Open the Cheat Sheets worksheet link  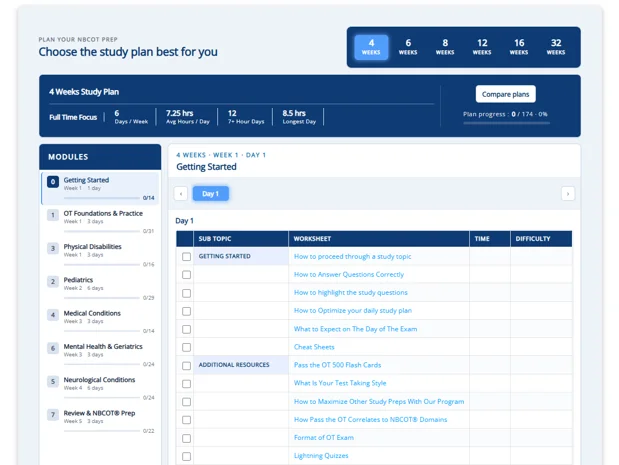tap(314, 347)
